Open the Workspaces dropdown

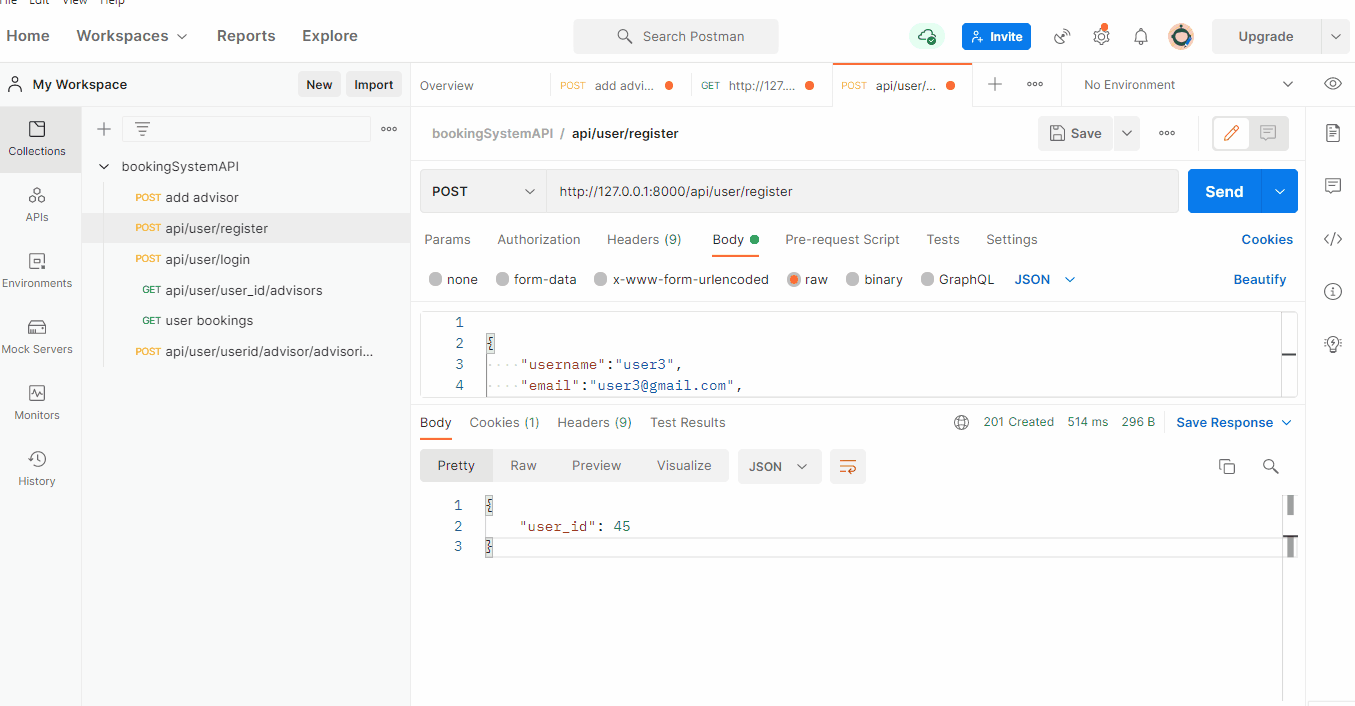coord(132,36)
